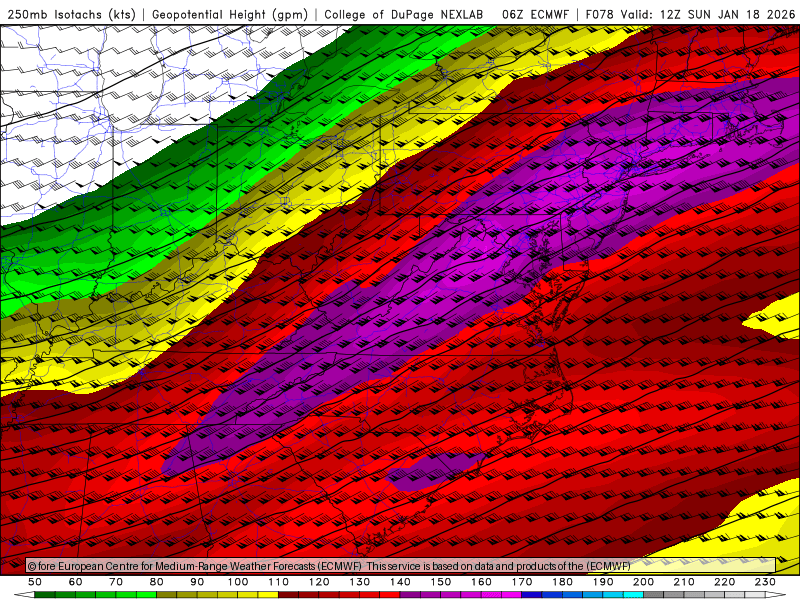Viewport: 800px width, 600px height.
Task: Click the '80' label on the color scale
Action: point(157,582)
